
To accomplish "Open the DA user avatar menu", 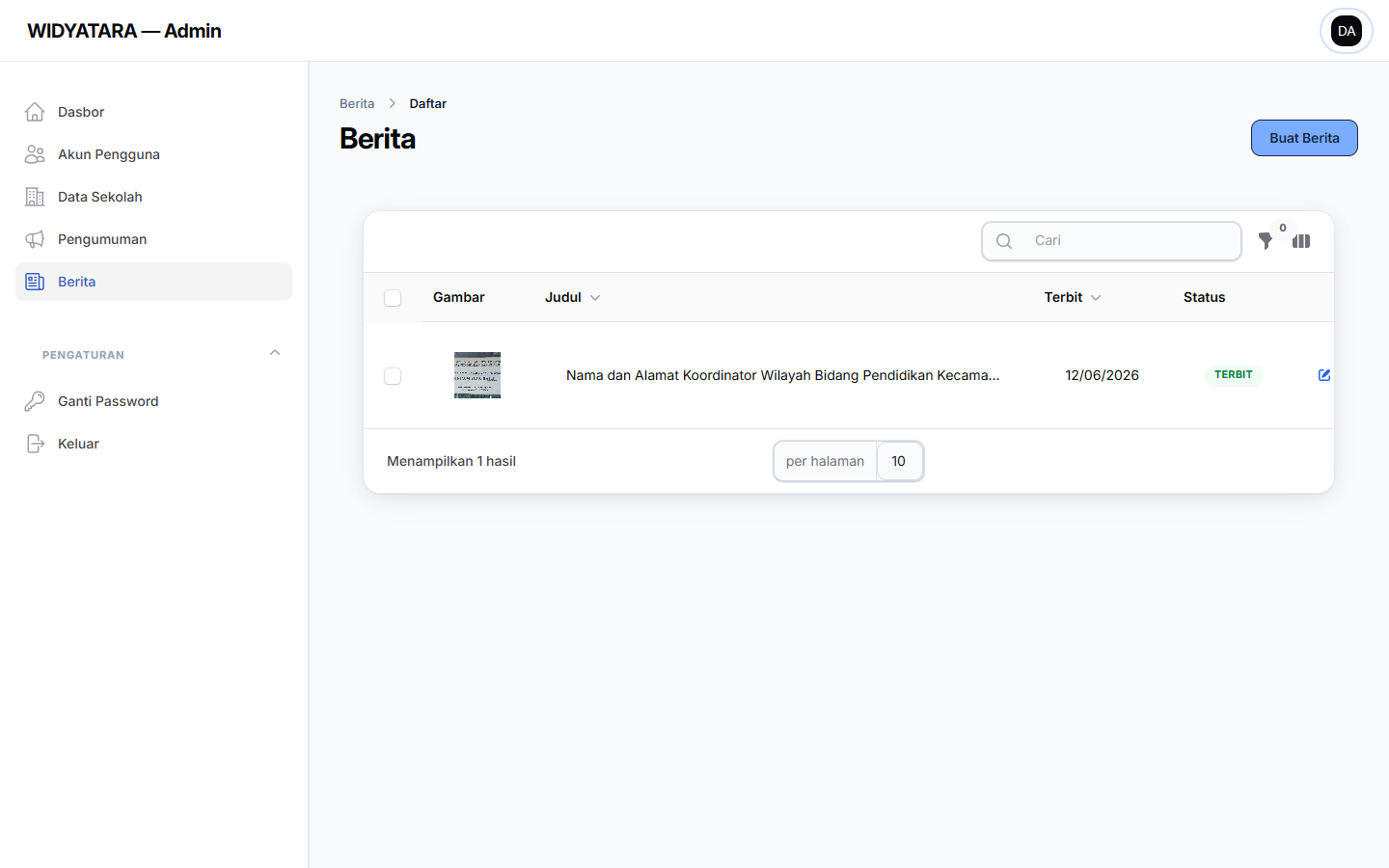I will [1347, 31].
